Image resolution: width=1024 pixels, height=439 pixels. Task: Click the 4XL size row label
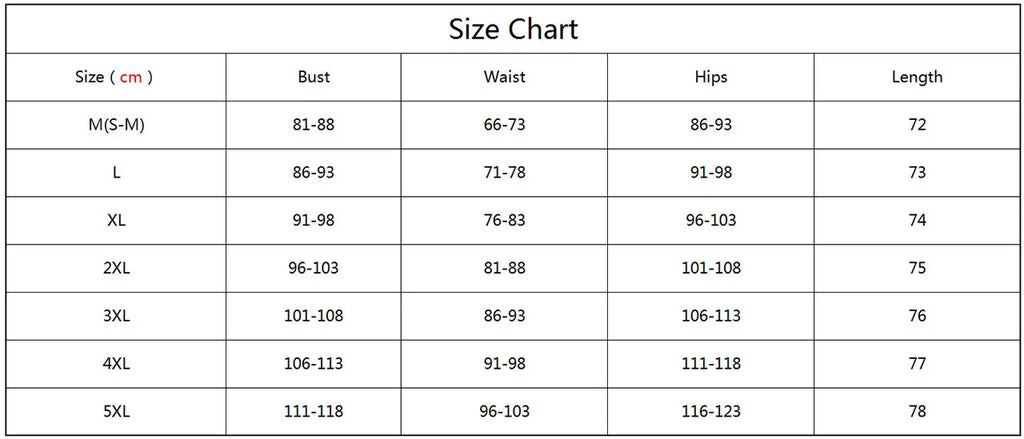pos(116,364)
